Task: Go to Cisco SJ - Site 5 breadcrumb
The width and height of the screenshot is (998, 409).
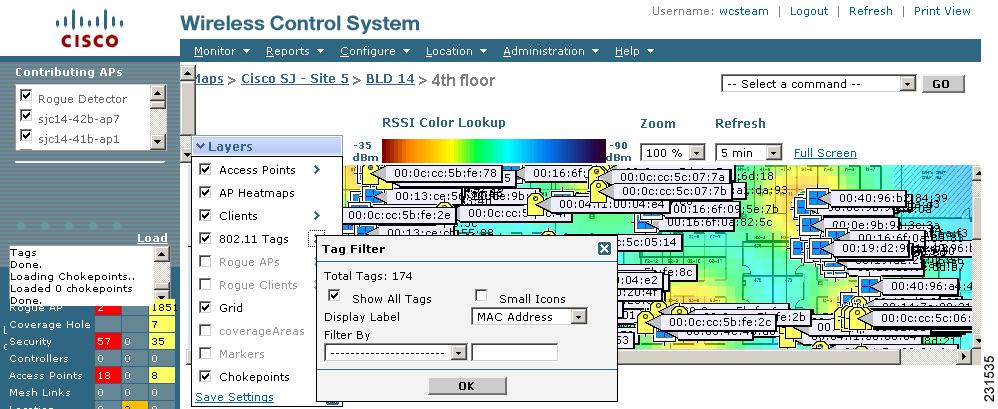Action: pyautogui.click(x=295, y=80)
